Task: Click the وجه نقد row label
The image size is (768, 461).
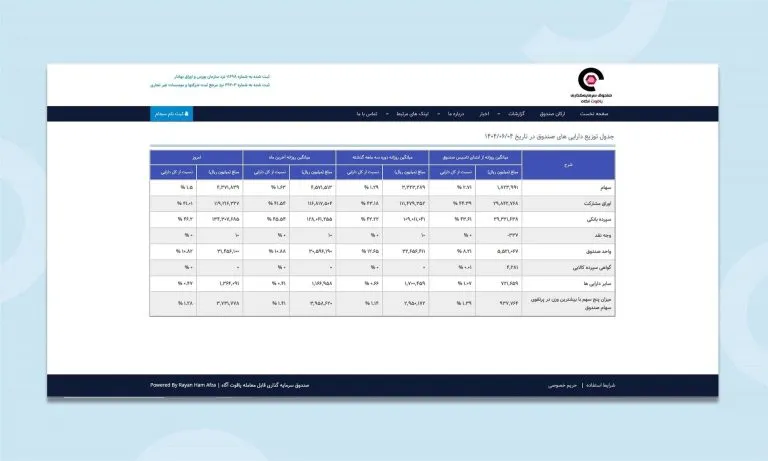Action: [x=603, y=236]
